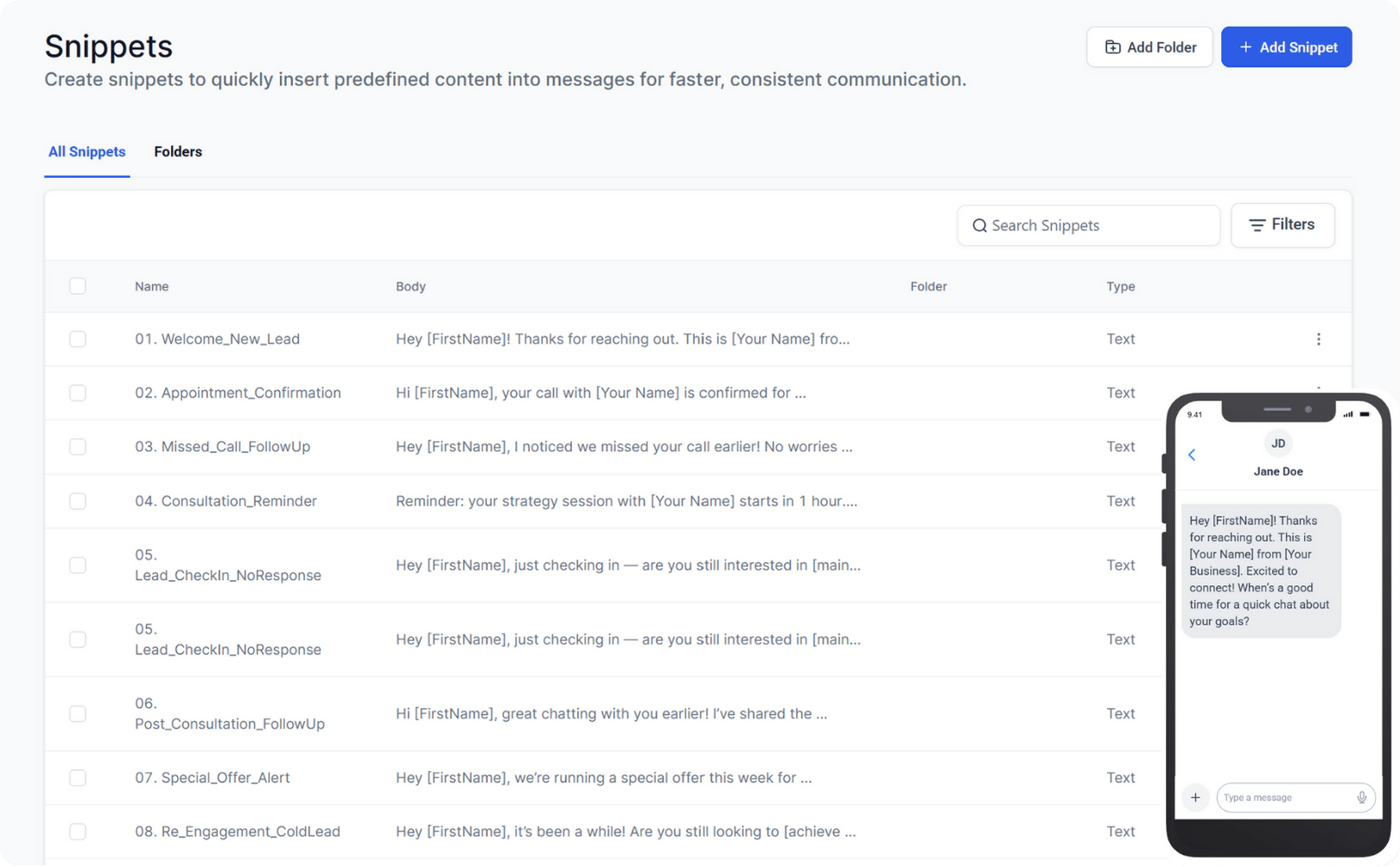Click the magnifier icon in search box
The width and height of the screenshot is (1400, 867).
coord(979,226)
